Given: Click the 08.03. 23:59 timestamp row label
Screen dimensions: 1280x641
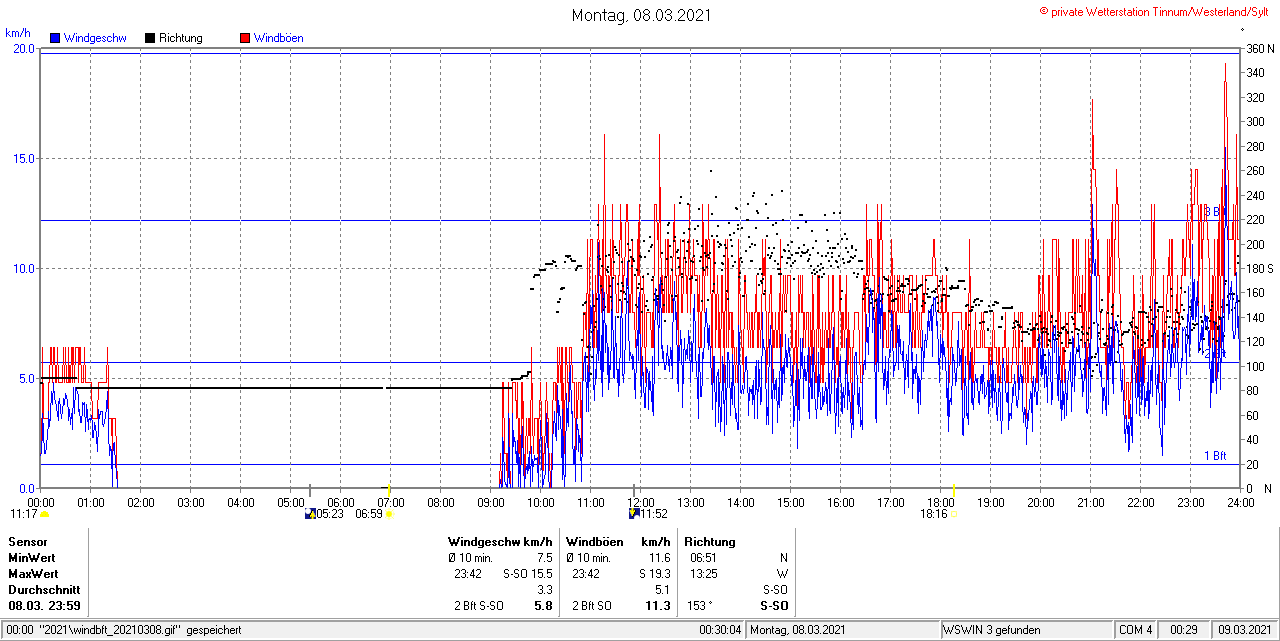Looking at the screenshot, I should pos(45,606).
